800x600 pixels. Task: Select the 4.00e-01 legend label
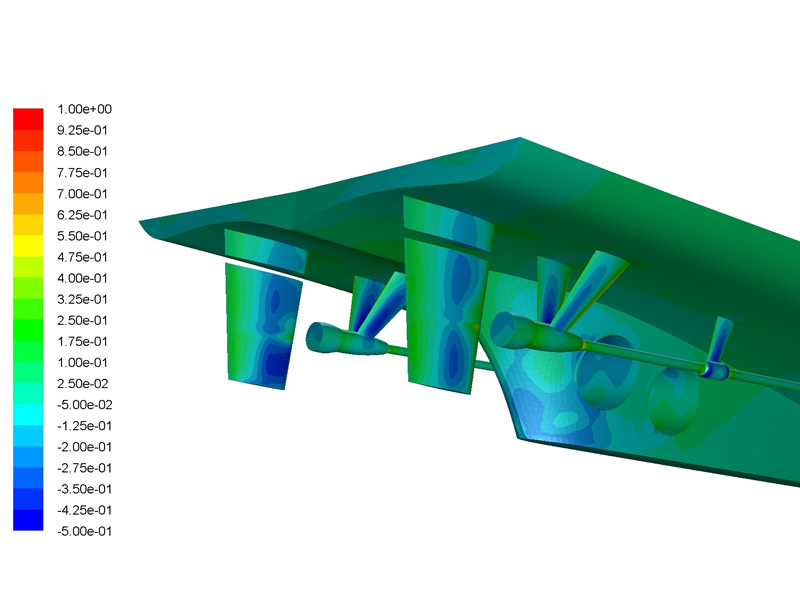click(x=82, y=278)
